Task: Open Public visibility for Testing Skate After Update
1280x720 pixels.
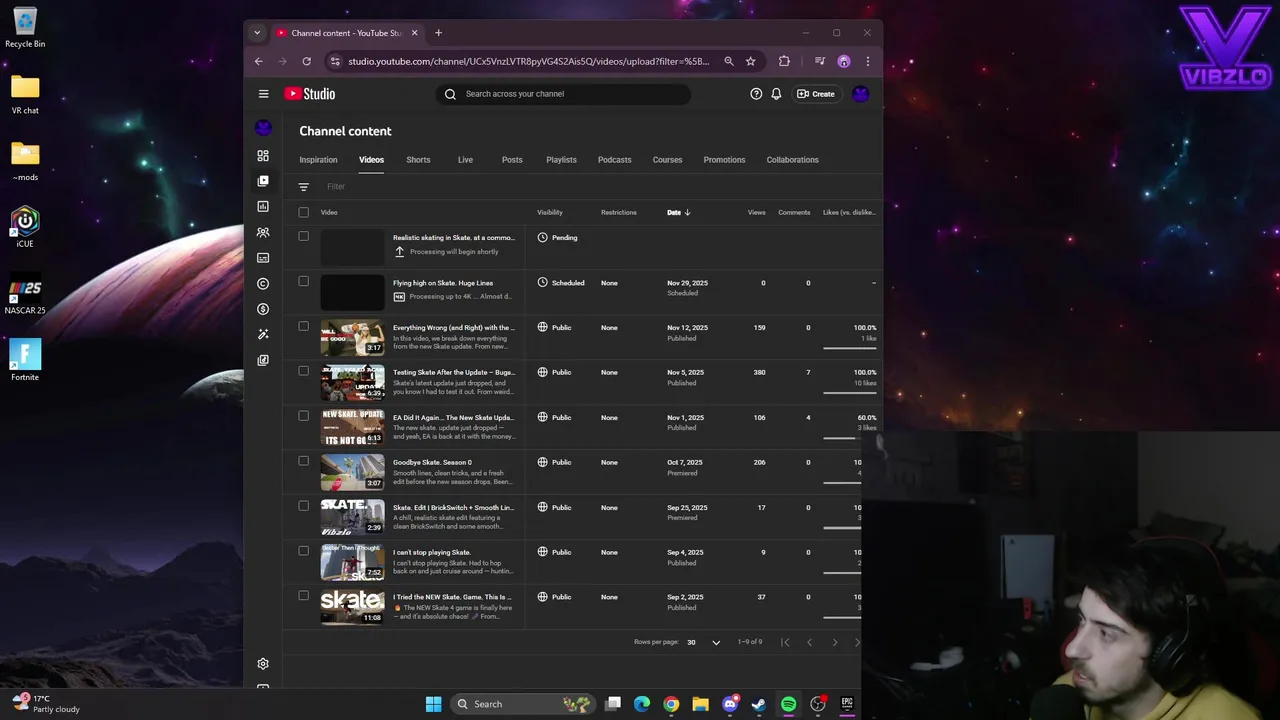Action: (554, 372)
